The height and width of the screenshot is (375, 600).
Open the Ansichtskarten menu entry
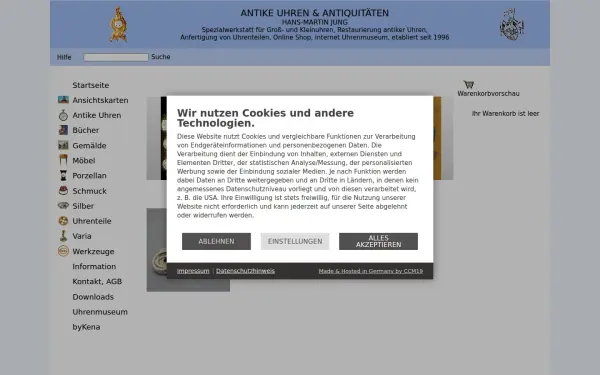coord(100,100)
